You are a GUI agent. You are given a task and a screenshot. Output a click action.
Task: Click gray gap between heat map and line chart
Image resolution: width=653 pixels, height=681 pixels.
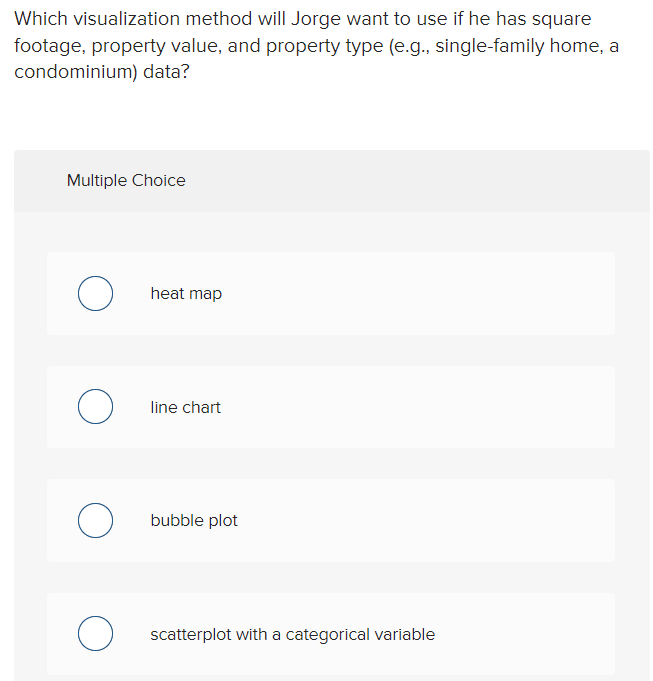[331, 350]
